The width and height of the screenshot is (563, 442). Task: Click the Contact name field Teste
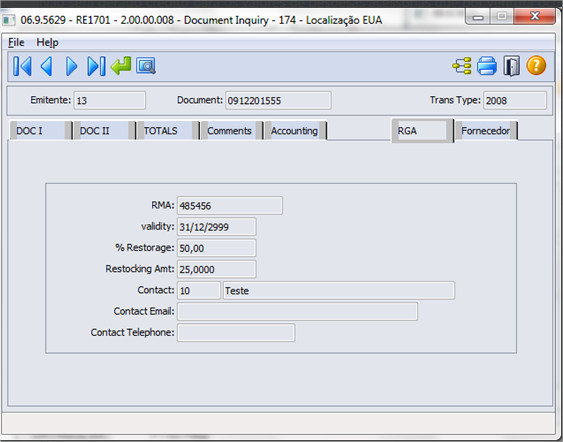339,290
